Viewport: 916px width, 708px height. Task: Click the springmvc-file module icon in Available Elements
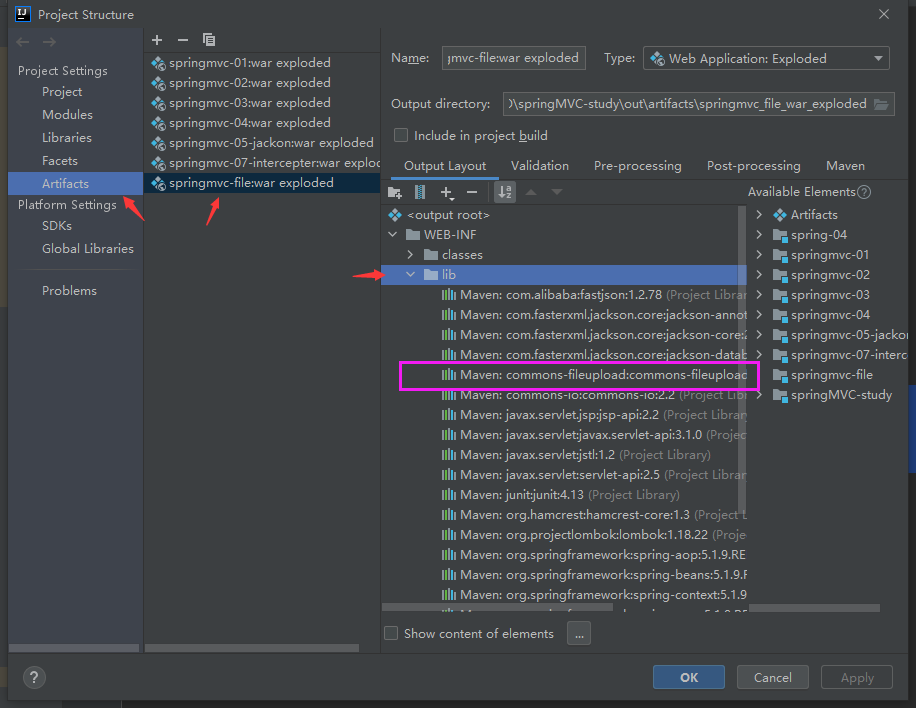[x=780, y=376]
